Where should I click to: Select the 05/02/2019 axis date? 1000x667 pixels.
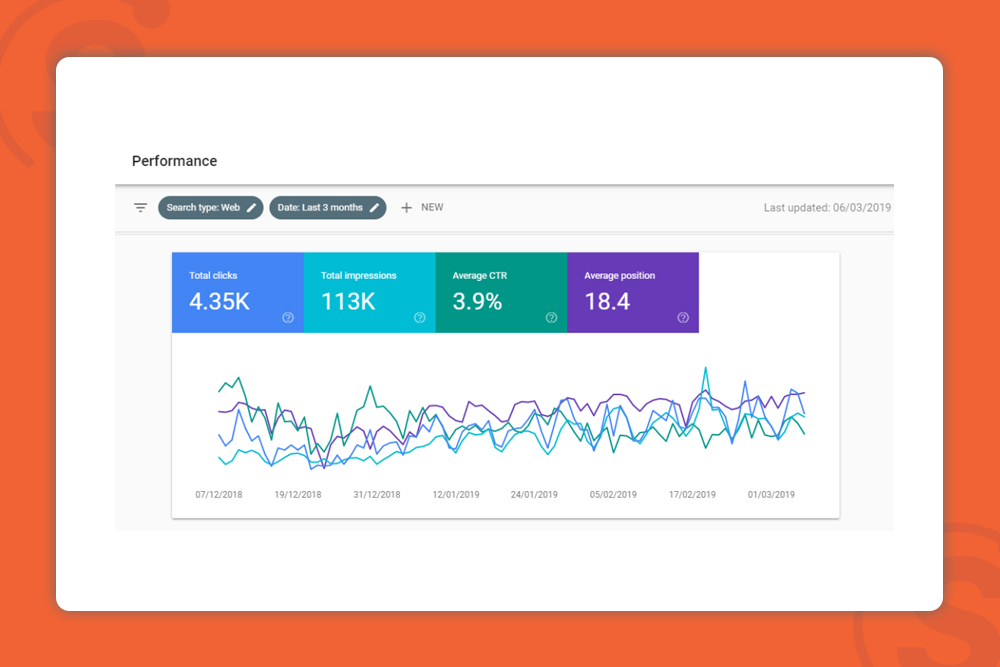click(x=613, y=495)
